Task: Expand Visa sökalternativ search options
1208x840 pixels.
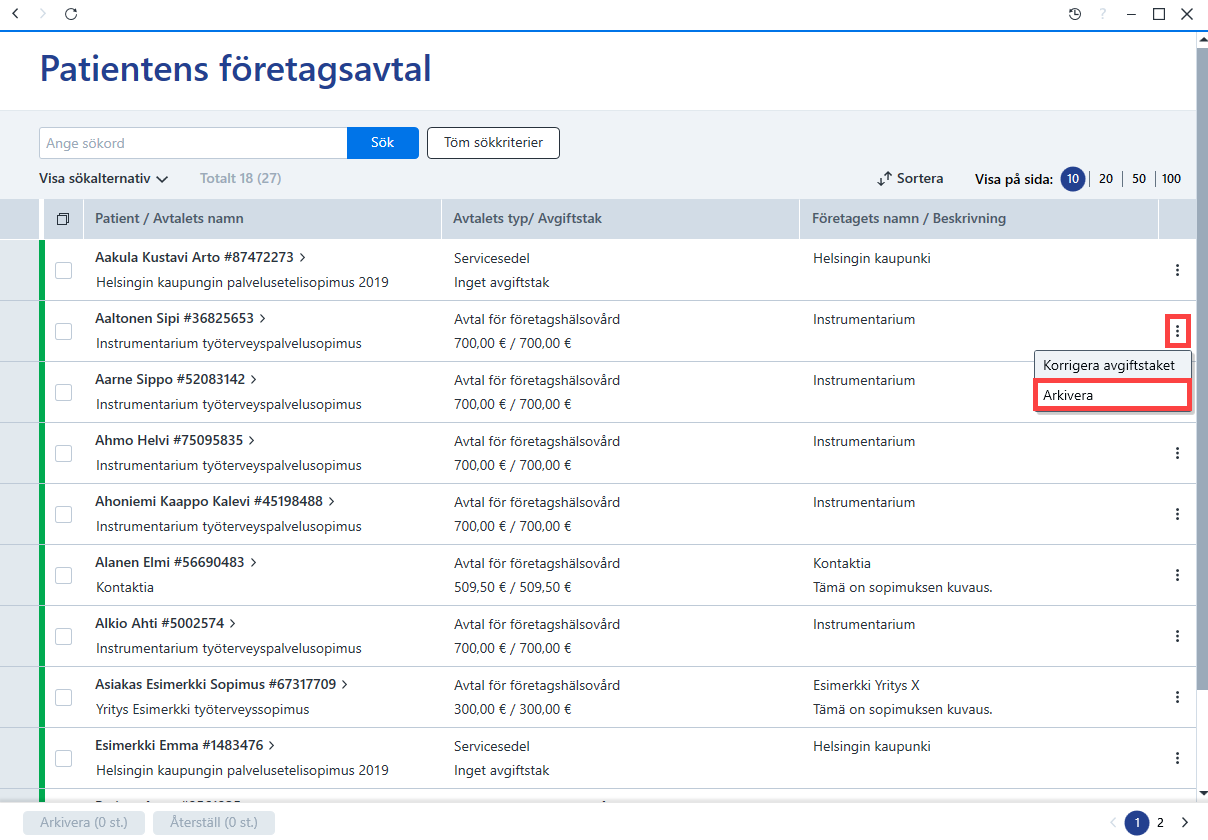Action: coord(104,179)
